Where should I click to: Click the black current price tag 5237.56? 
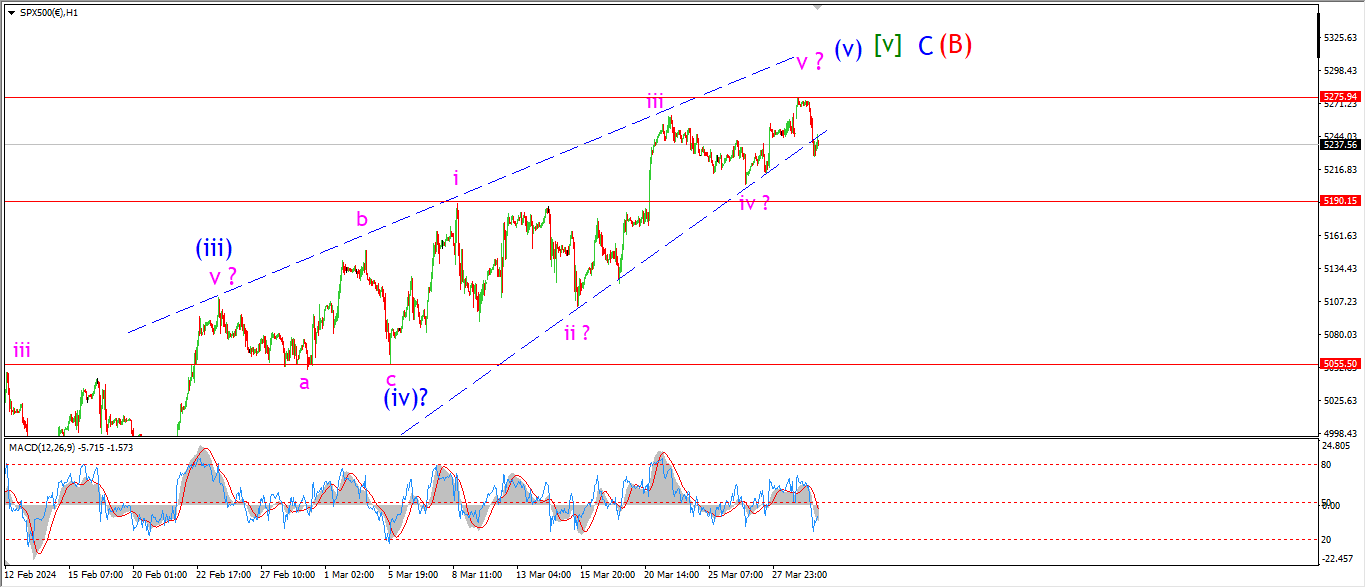pyautogui.click(x=1339, y=145)
